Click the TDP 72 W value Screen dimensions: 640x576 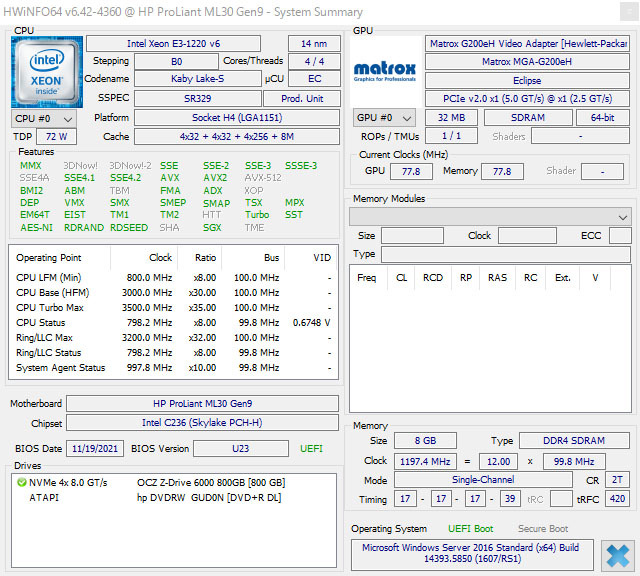coord(56,137)
